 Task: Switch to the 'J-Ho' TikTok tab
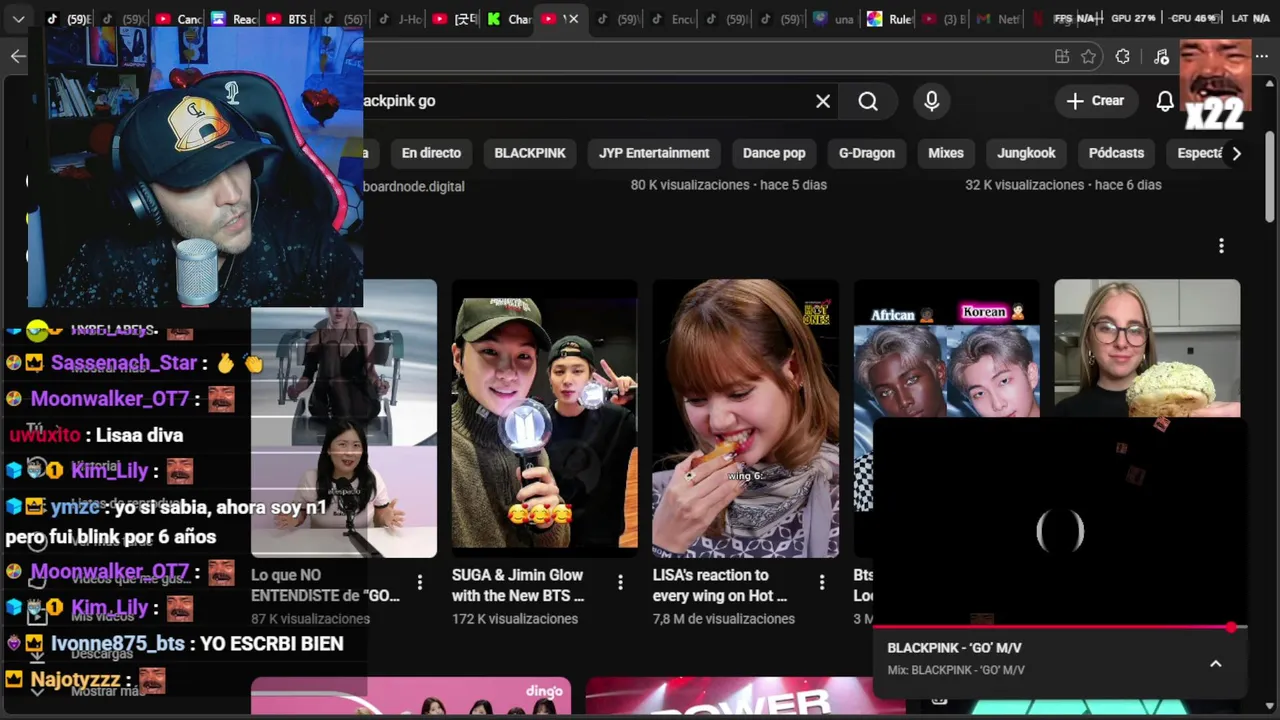[x=400, y=18]
